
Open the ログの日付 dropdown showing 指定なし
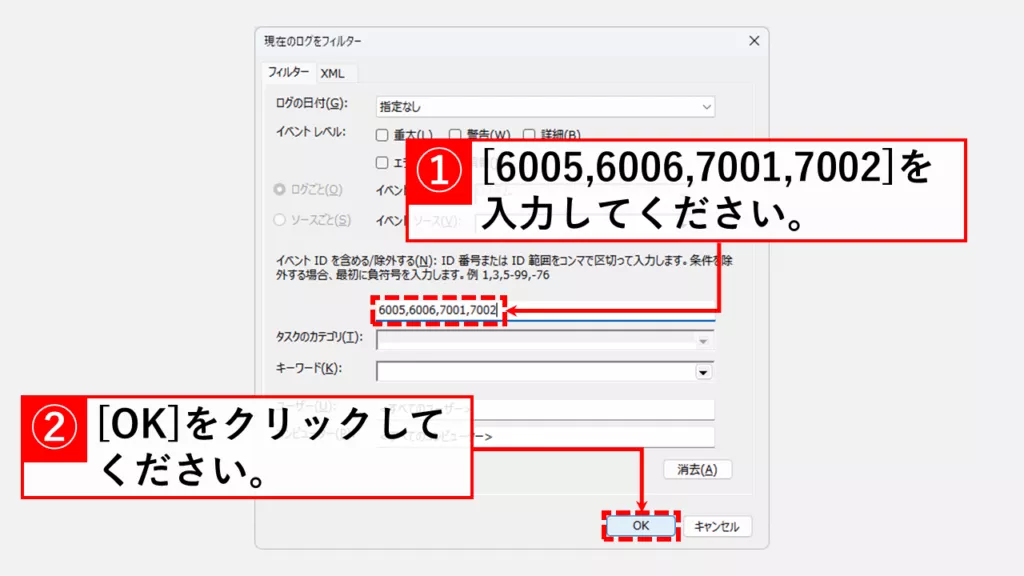click(545, 106)
